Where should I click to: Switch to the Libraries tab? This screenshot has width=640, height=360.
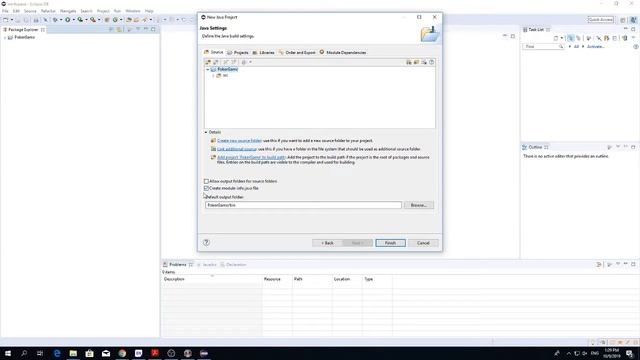[x=264, y=52]
